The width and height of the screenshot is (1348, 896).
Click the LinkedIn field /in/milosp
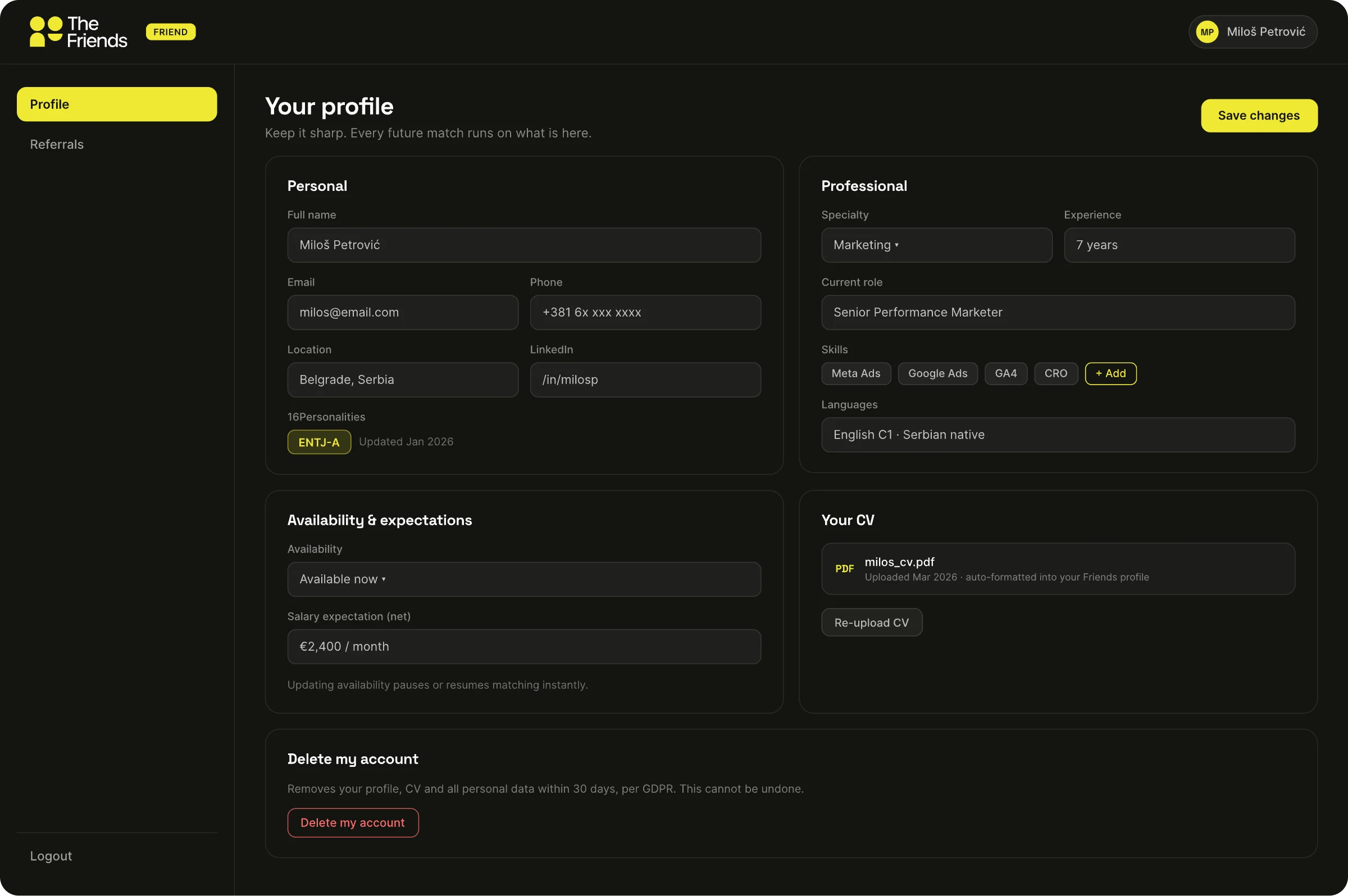point(645,380)
